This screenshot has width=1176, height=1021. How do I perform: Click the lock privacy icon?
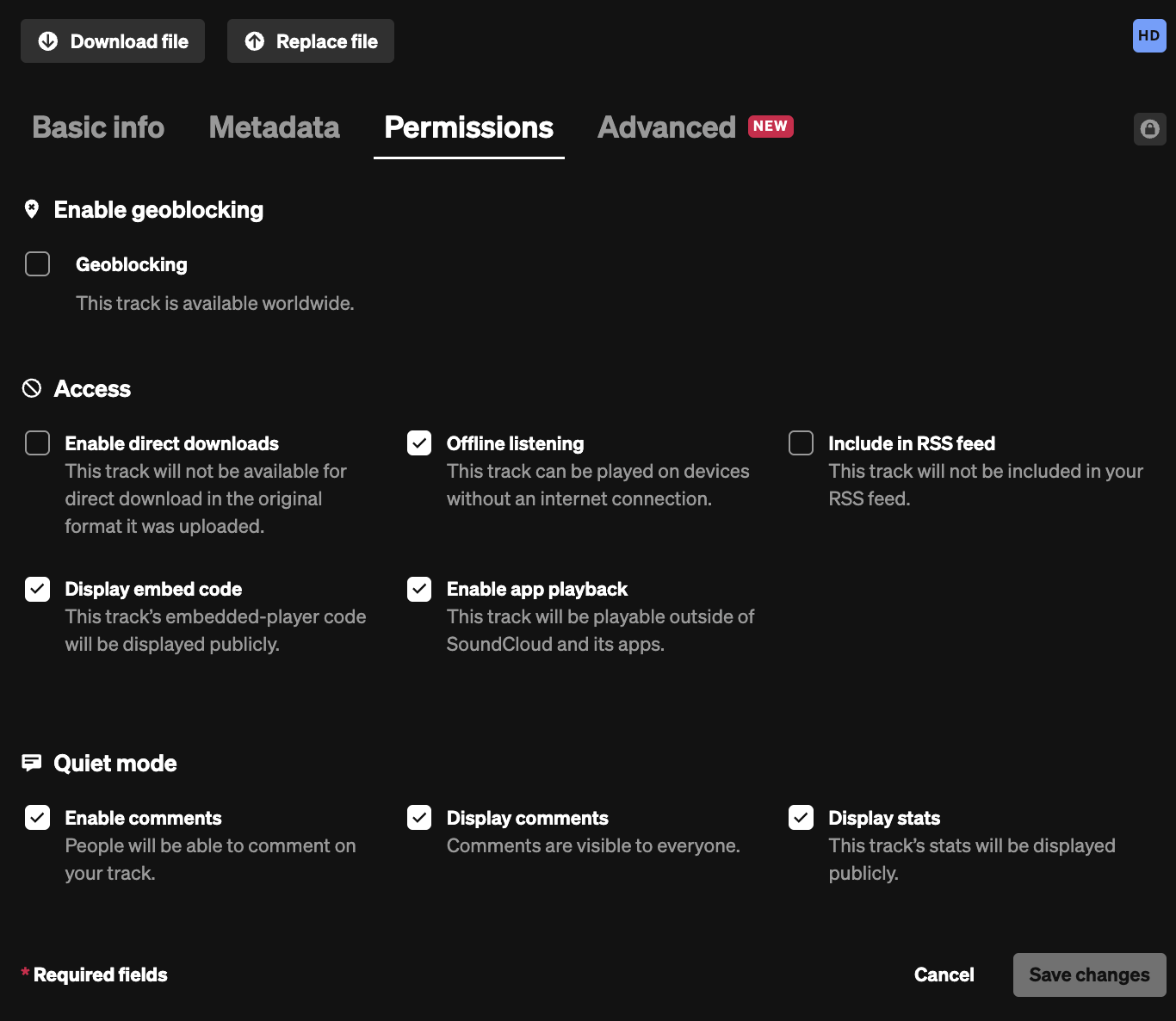[1149, 129]
